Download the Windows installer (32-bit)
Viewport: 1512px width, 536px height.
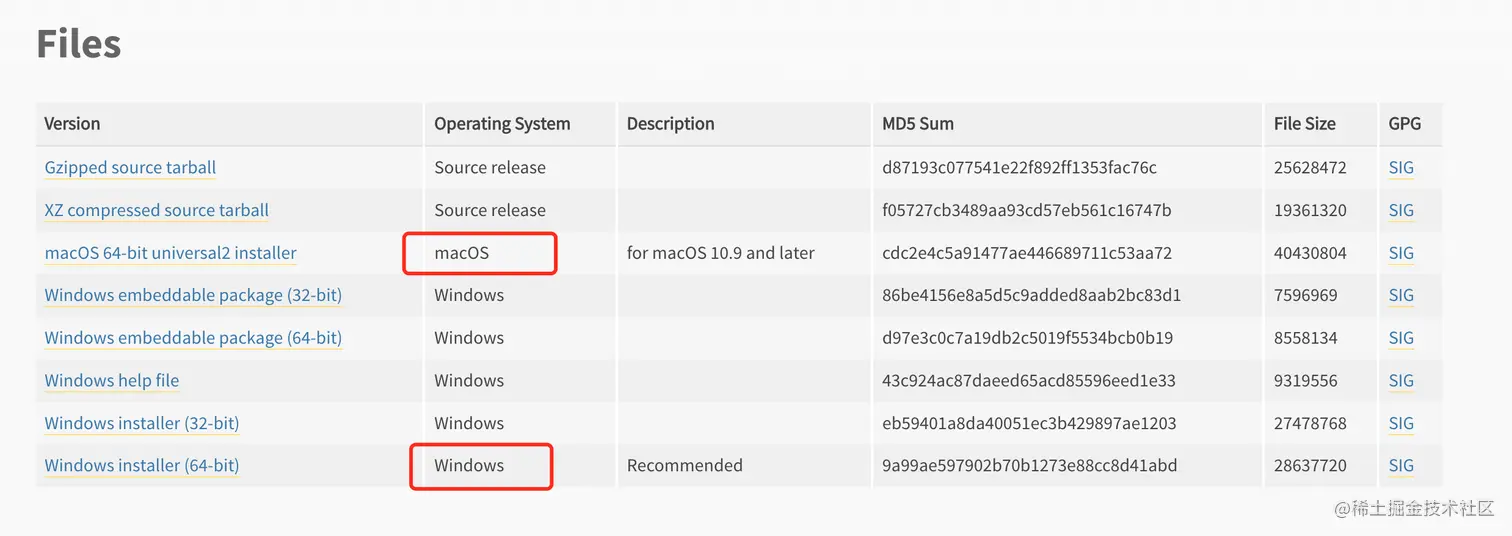(142, 424)
